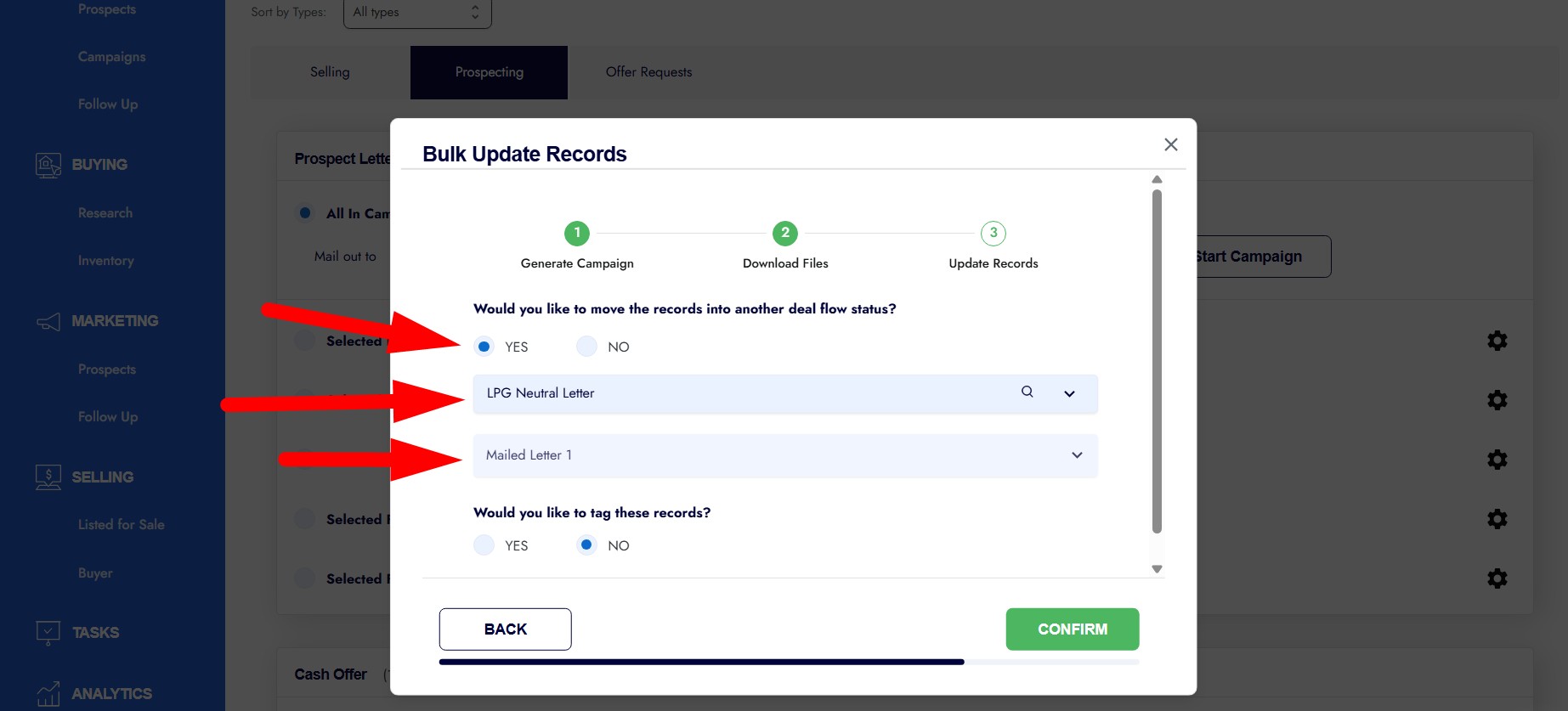Switch to the Selling tab

click(330, 72)
